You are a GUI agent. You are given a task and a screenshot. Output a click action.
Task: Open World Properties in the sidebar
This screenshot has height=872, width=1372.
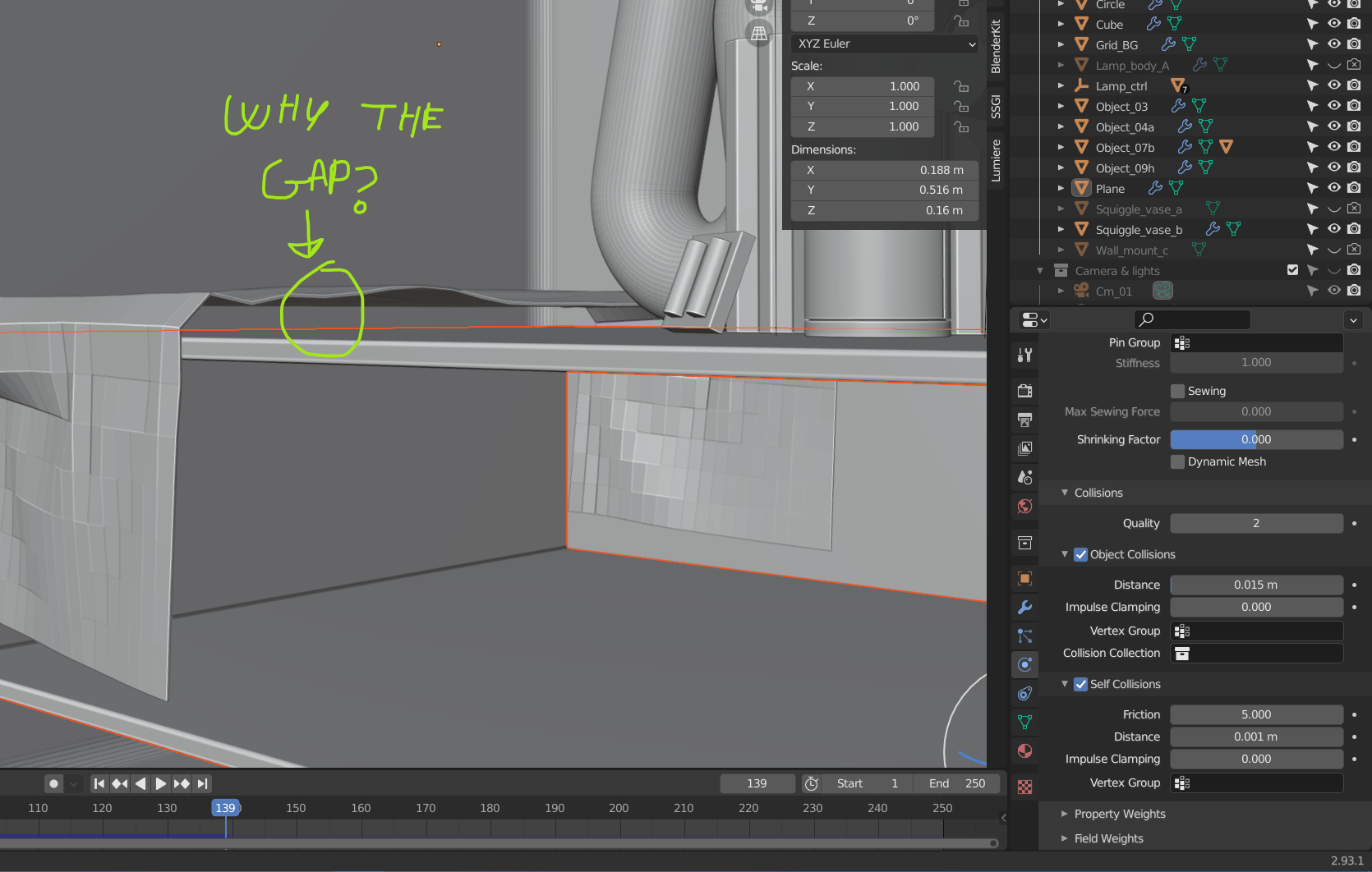coord(1024,506)
